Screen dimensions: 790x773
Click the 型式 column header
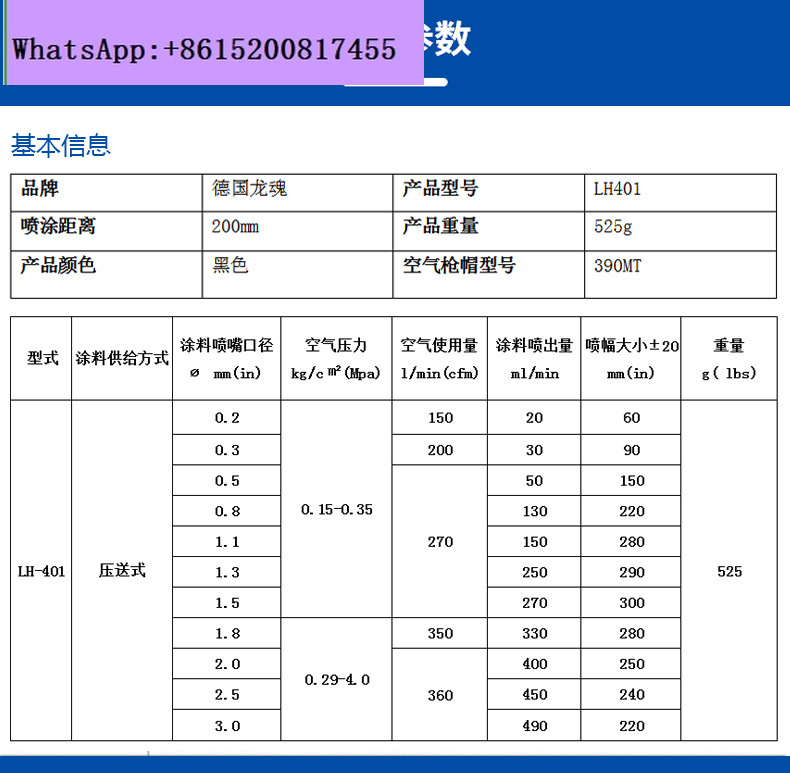(41, 359)
